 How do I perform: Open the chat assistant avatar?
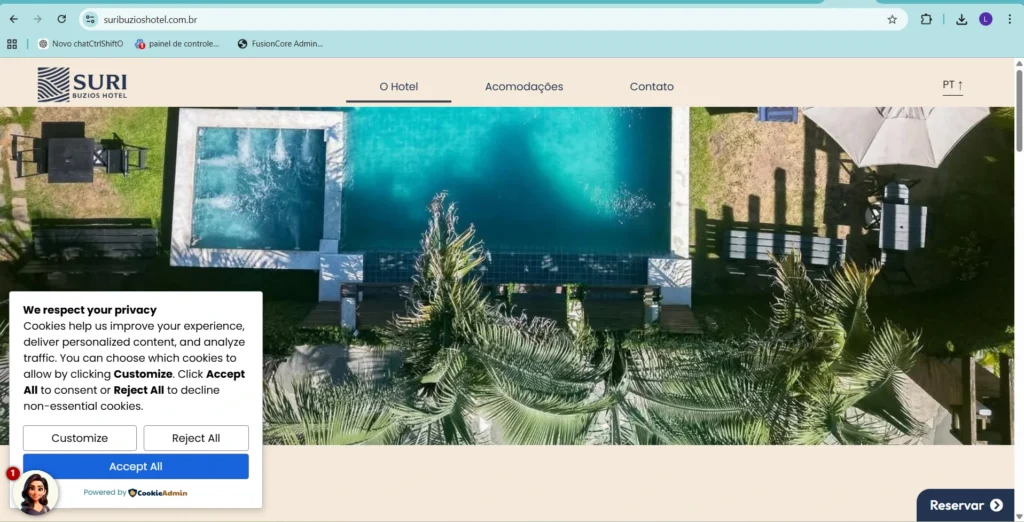pos(36,493)
